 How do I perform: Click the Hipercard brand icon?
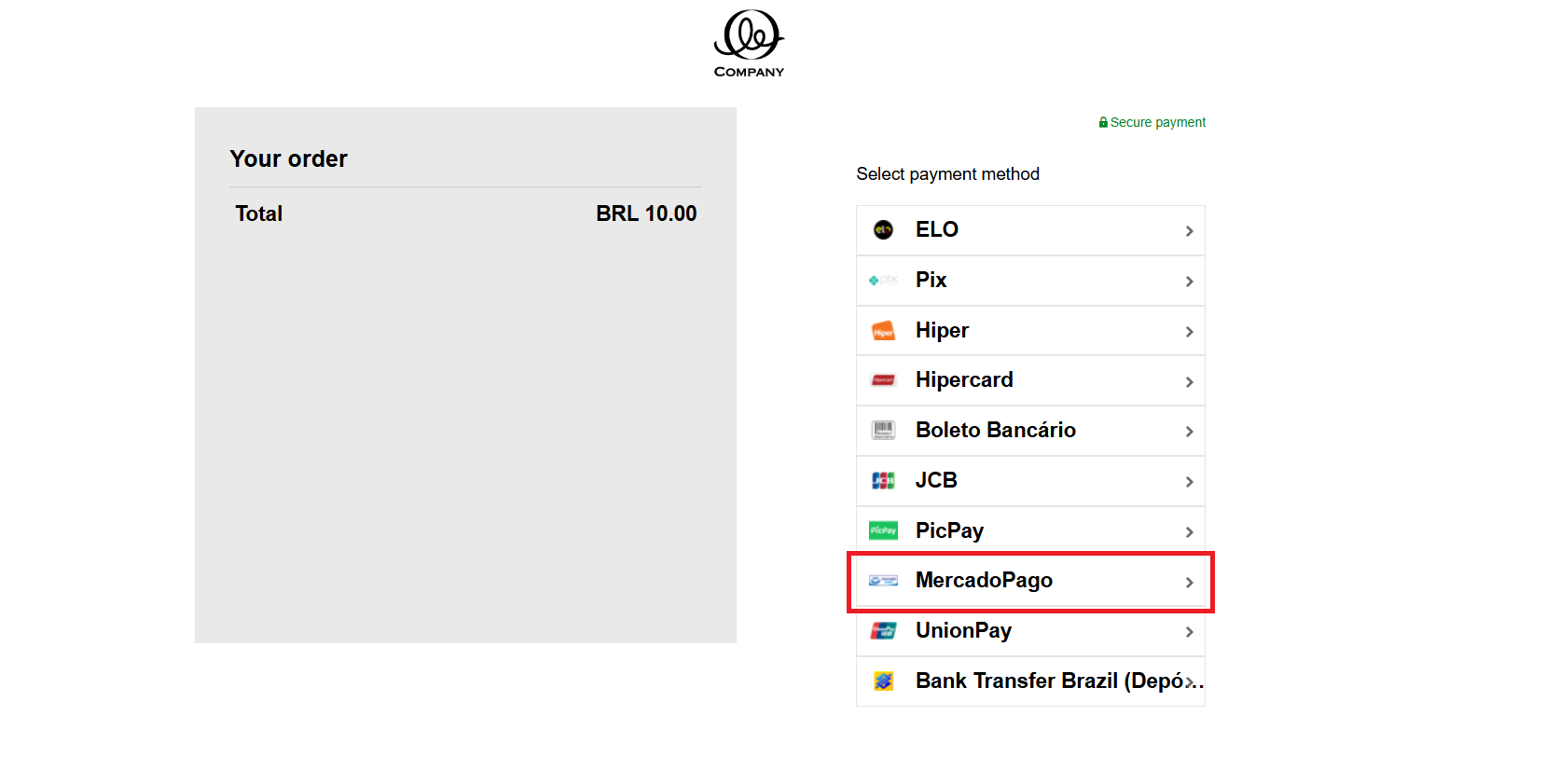click(883, 380)
